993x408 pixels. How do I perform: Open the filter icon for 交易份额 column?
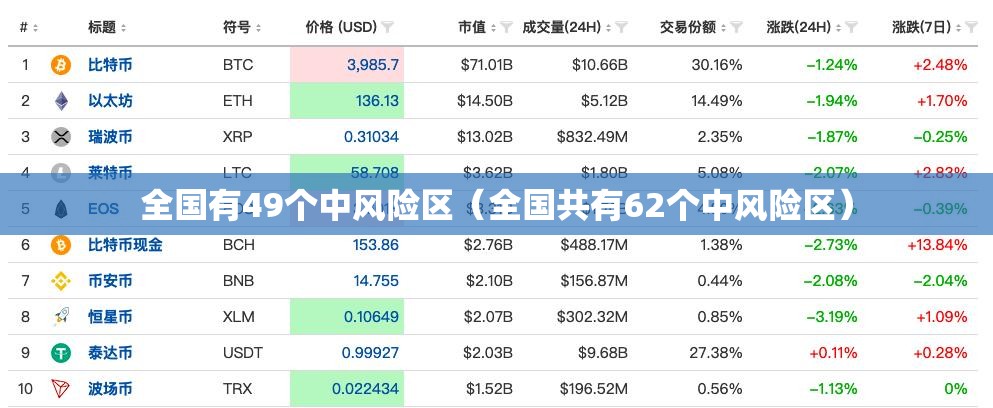(737, 27)
